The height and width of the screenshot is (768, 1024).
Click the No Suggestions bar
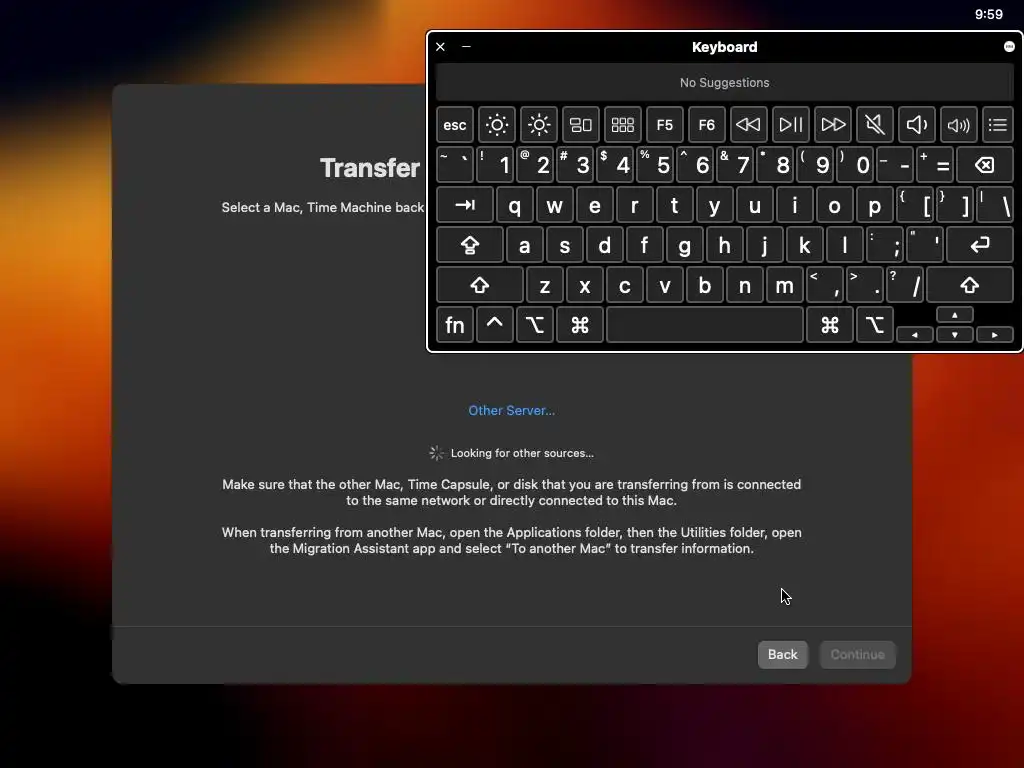point(724,82)
